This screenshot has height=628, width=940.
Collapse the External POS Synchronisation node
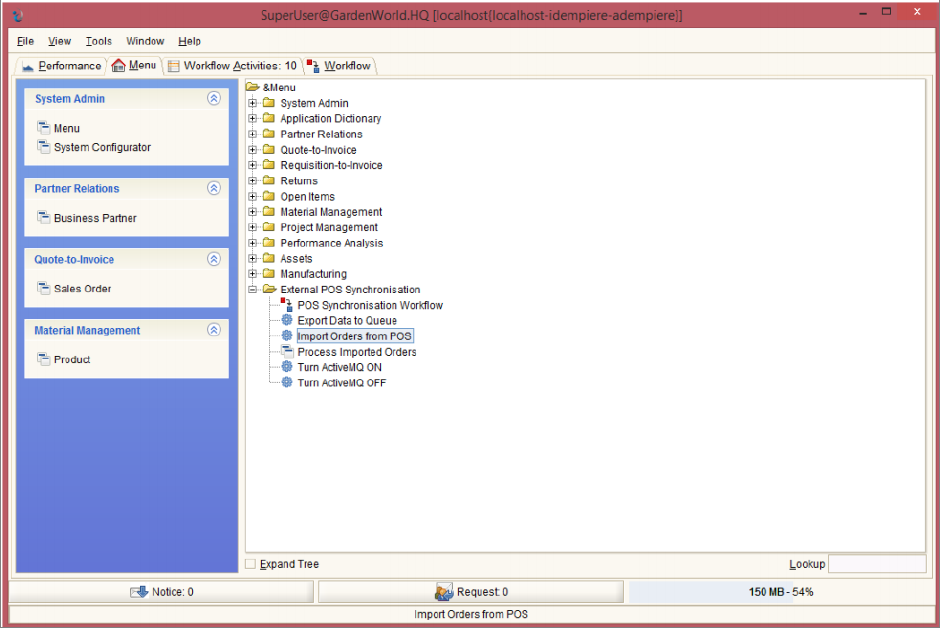253,290
